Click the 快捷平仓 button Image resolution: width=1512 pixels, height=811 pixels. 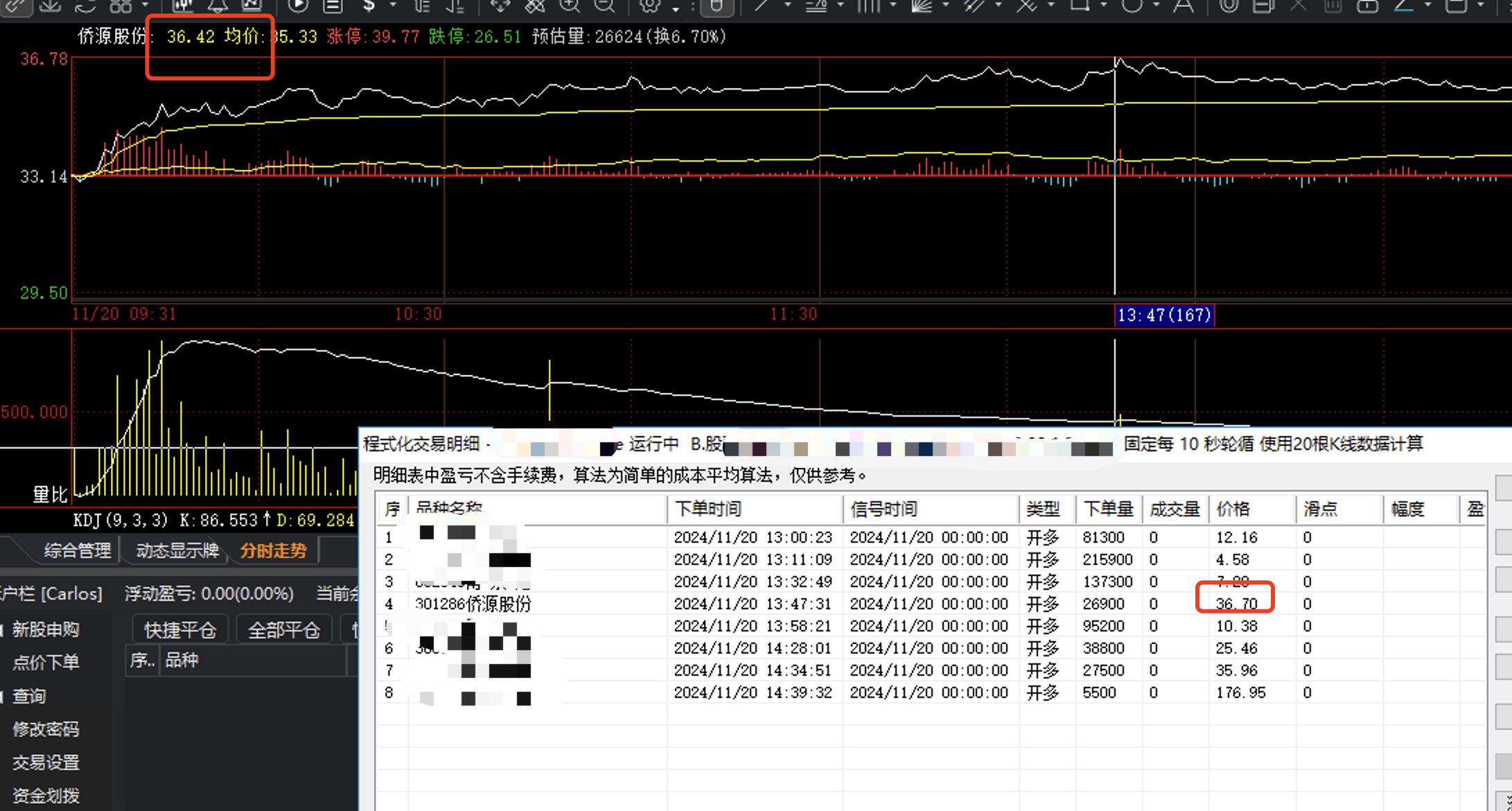(x=180, y=630)
